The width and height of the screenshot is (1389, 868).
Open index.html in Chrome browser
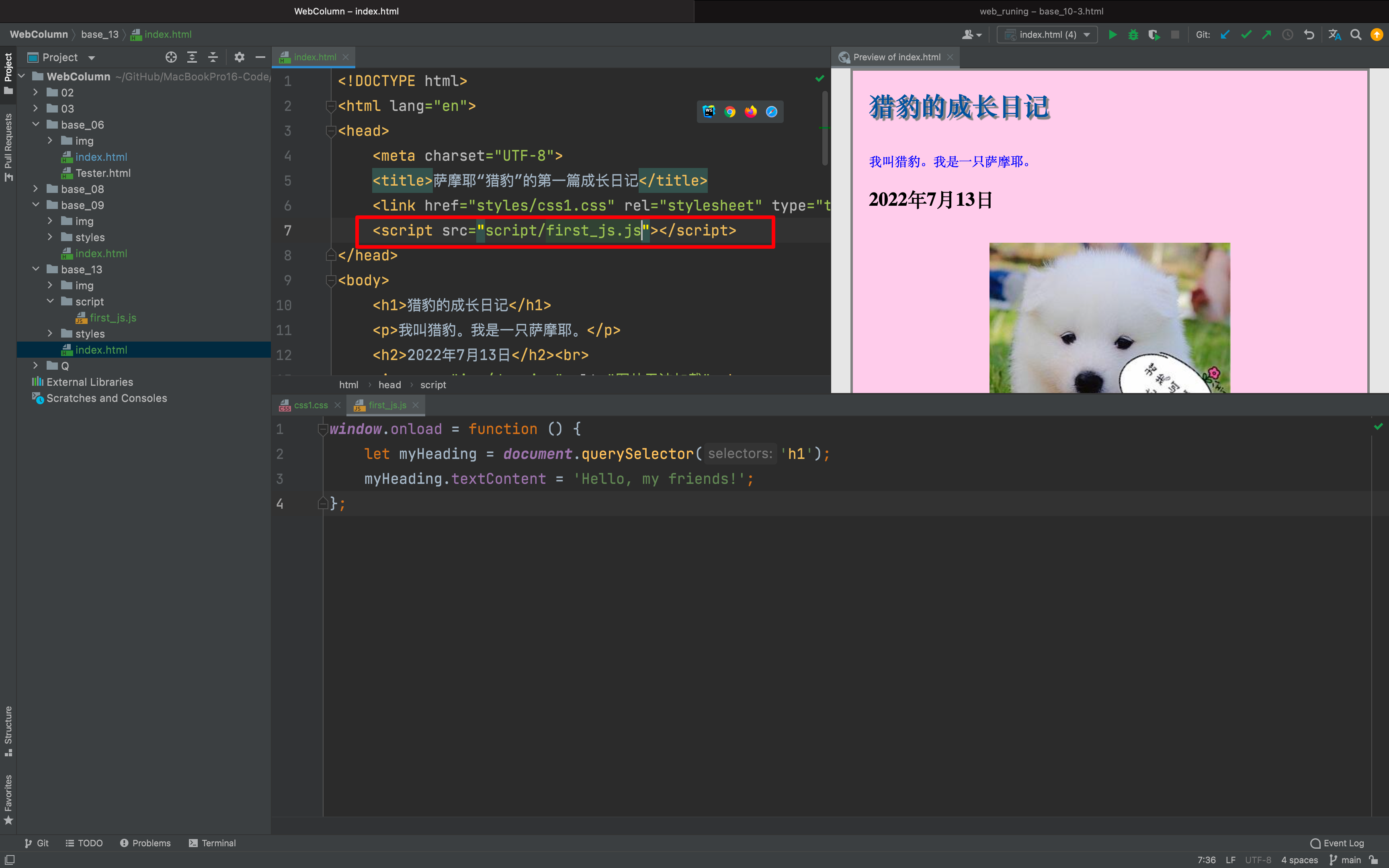tap(730, 111)
